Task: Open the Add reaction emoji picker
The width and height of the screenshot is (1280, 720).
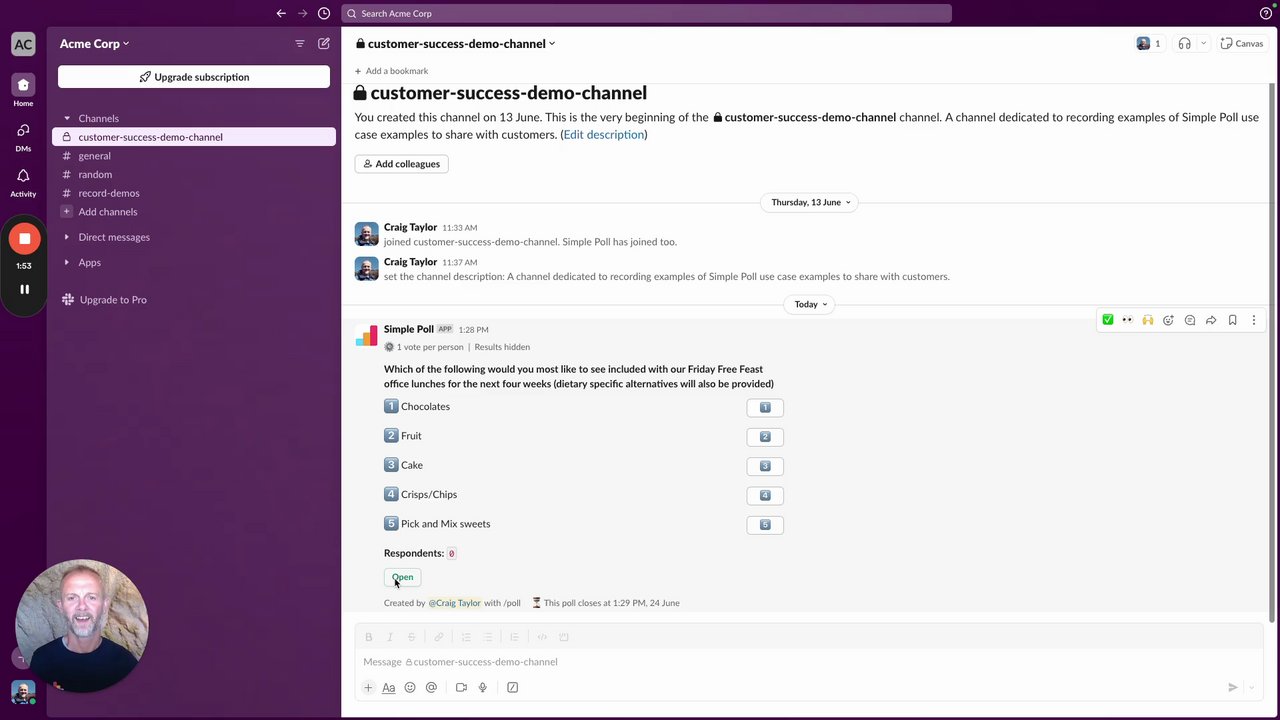Action: [1168, 320]
